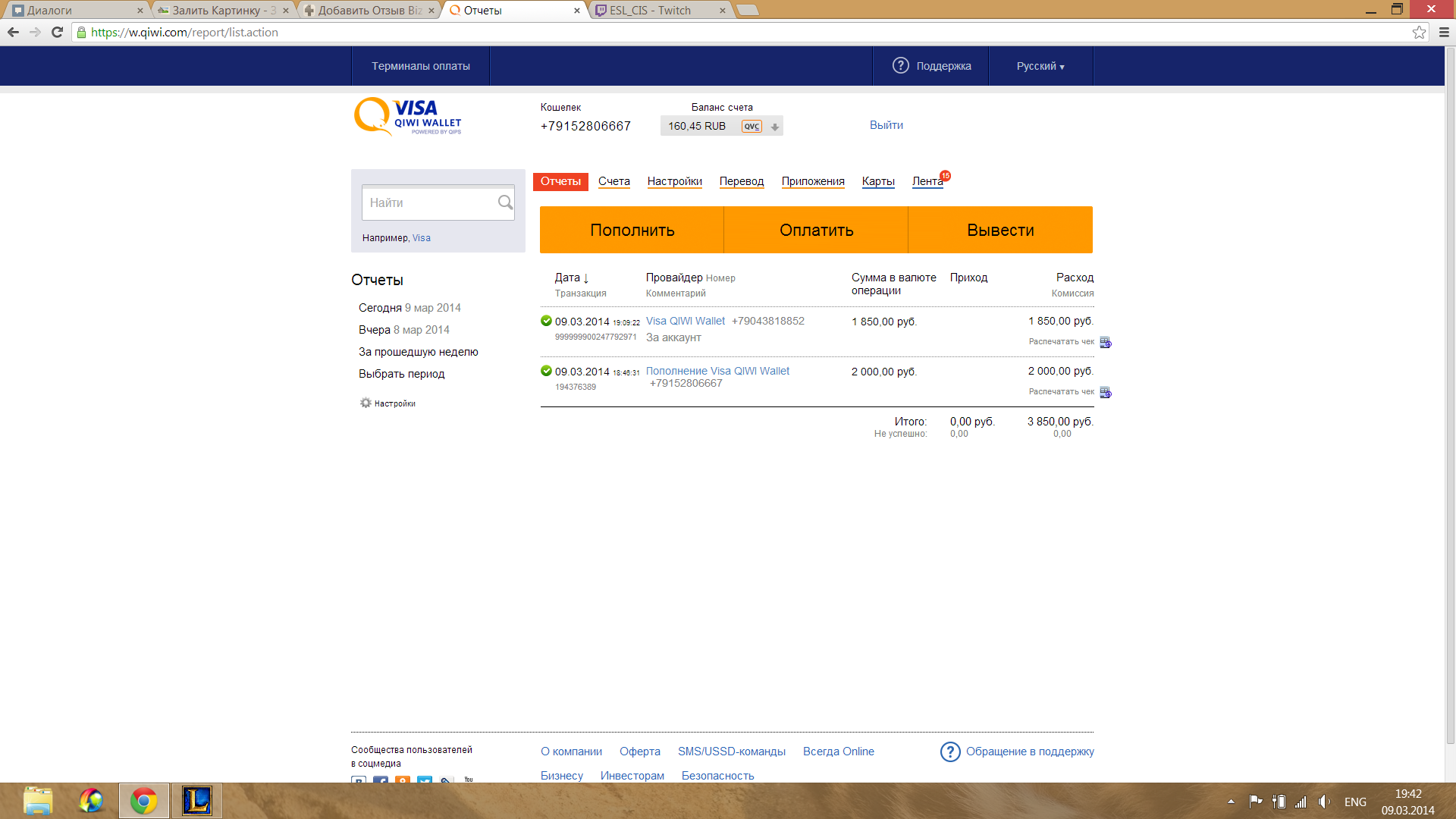Click the settings gear icon under Отчеты

[366, 403]
